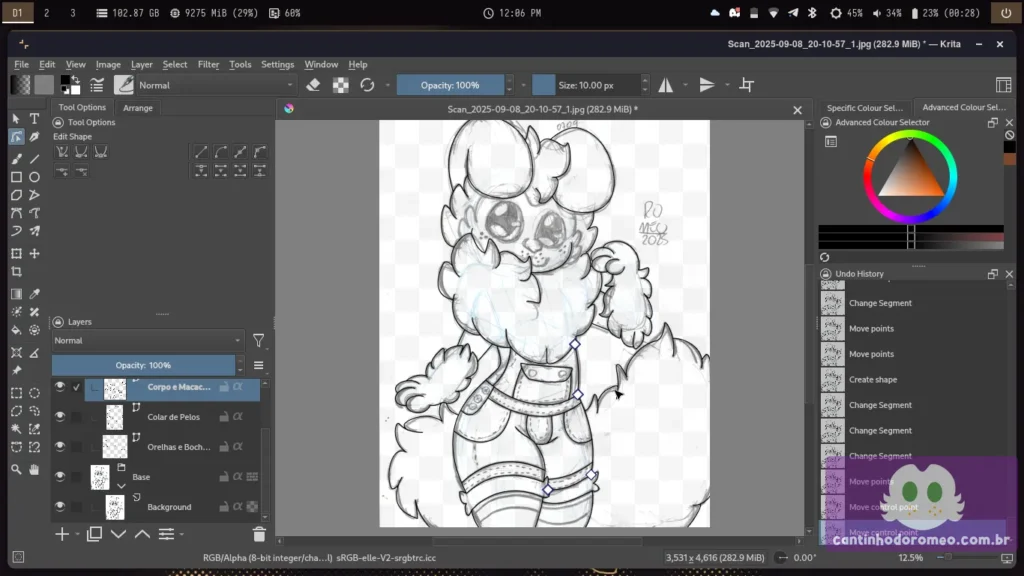
Task: Open the Window menu
Action: [321, 65]
